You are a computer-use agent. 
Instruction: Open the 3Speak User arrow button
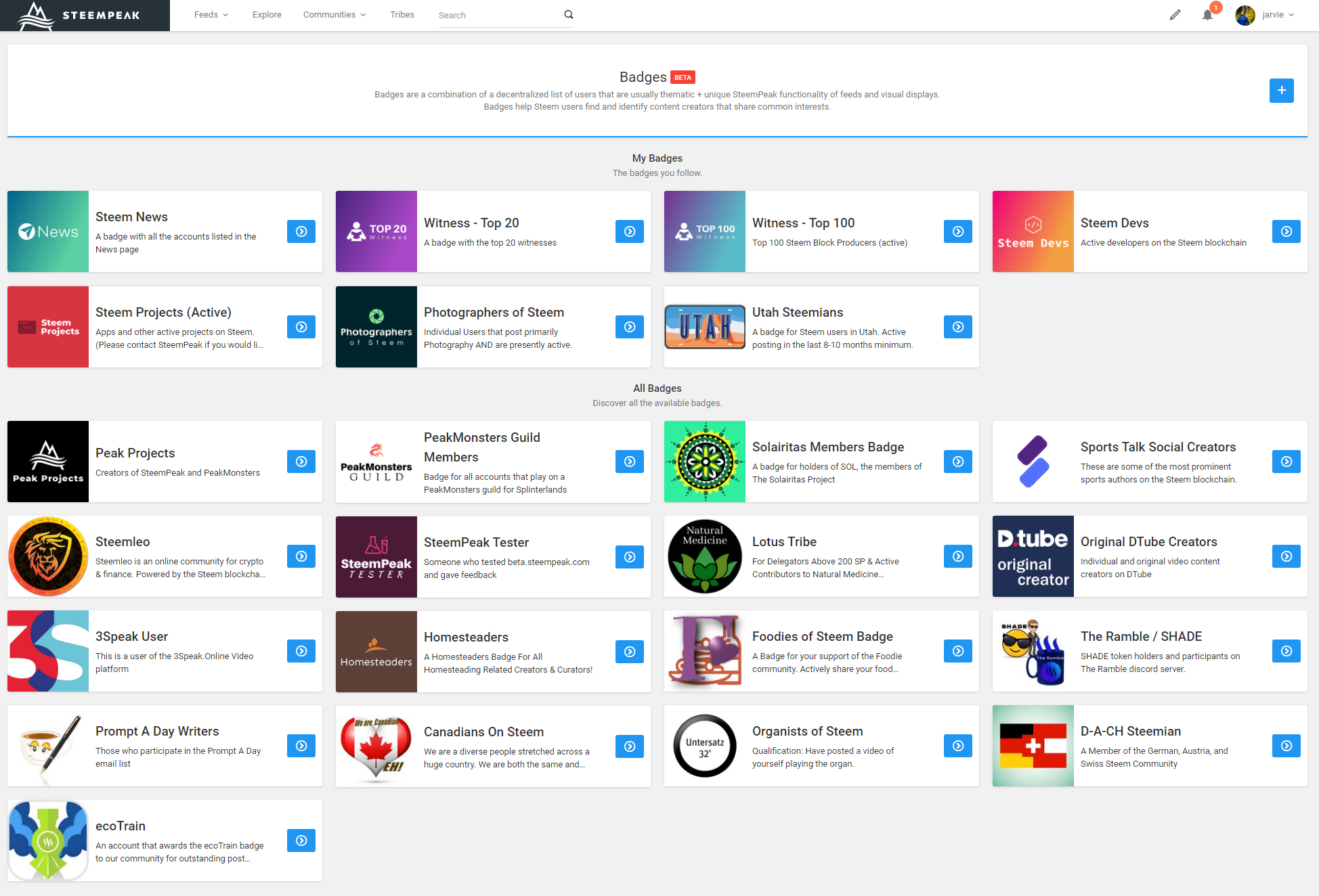[301, 651]
